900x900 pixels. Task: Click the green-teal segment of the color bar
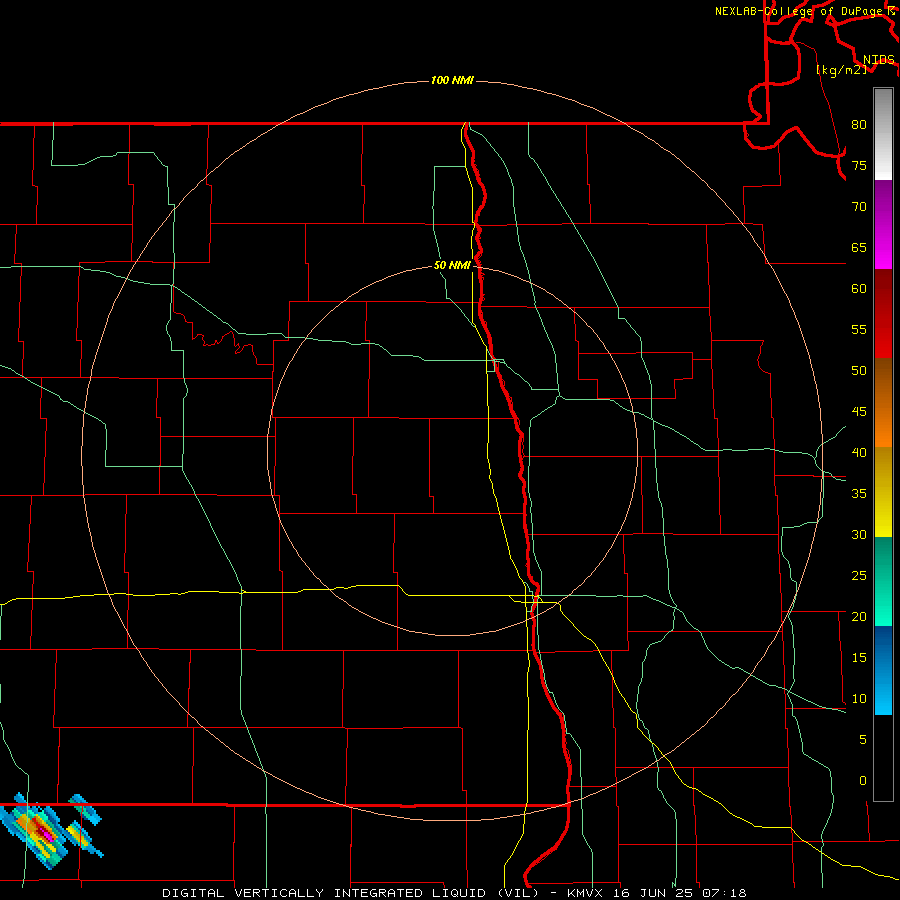pyautogui.click(x=883, y=581)
